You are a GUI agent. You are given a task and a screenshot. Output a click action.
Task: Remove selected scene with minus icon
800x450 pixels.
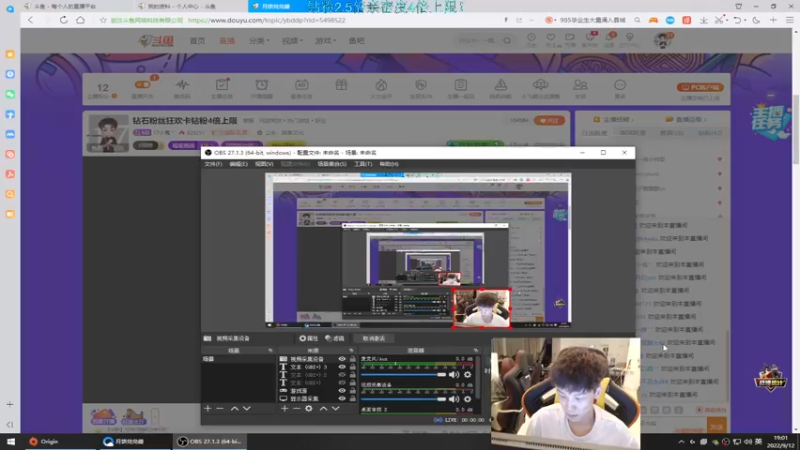point(220,409)
